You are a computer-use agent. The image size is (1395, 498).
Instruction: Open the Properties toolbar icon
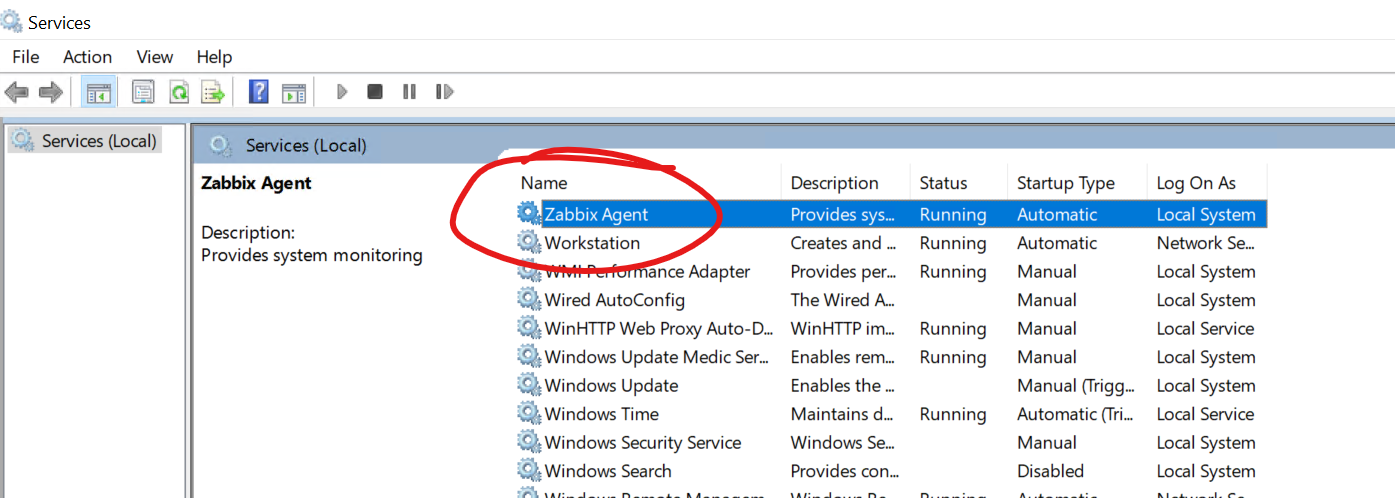pyautogui.click(x=144, y=92)
